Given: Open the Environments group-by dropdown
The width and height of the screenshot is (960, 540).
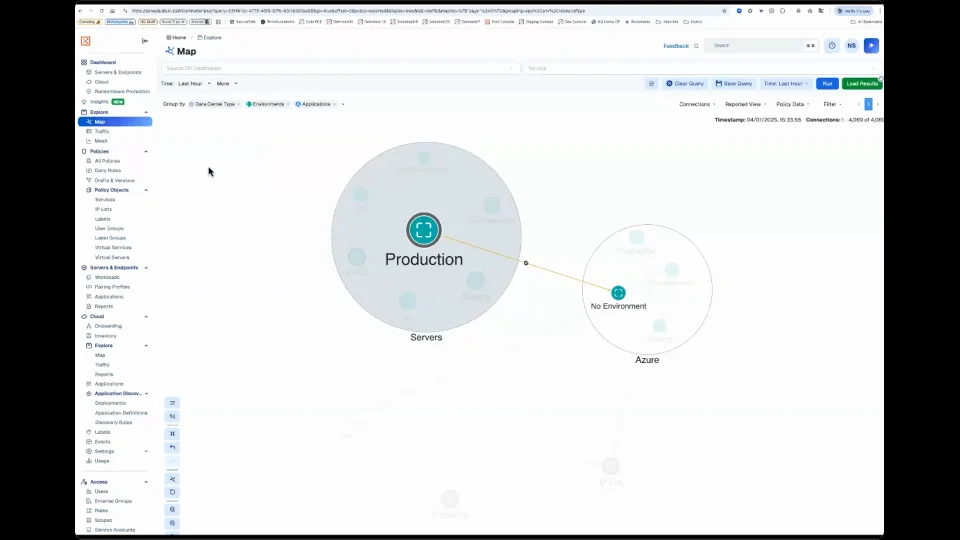Looking at the screenshot, I should tap(268, 104).
